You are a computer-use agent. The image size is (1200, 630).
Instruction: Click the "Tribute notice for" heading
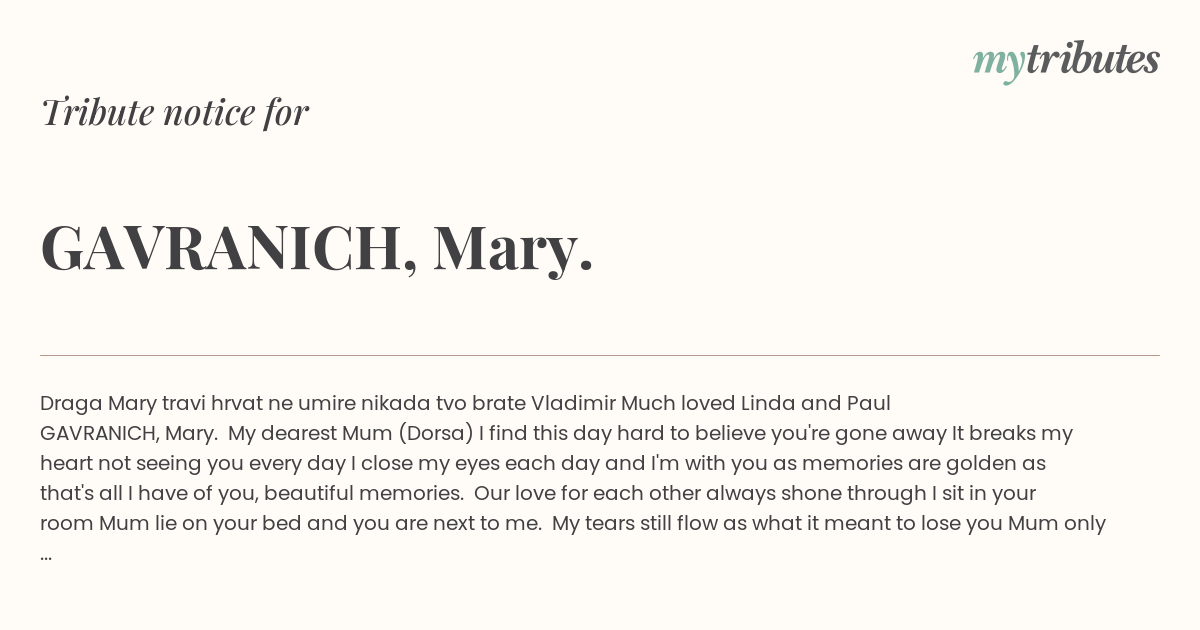point(175,112)
